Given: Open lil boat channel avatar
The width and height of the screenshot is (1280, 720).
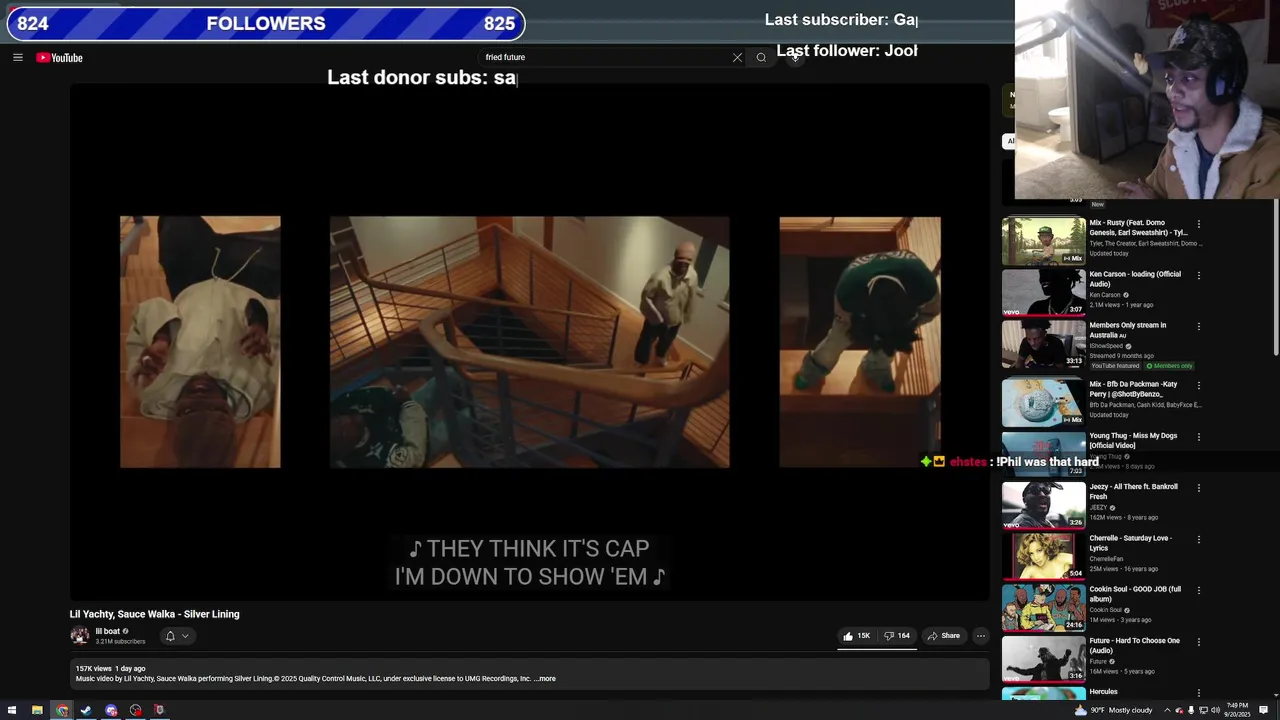Looking at the screenshot, I should (79, 636).
